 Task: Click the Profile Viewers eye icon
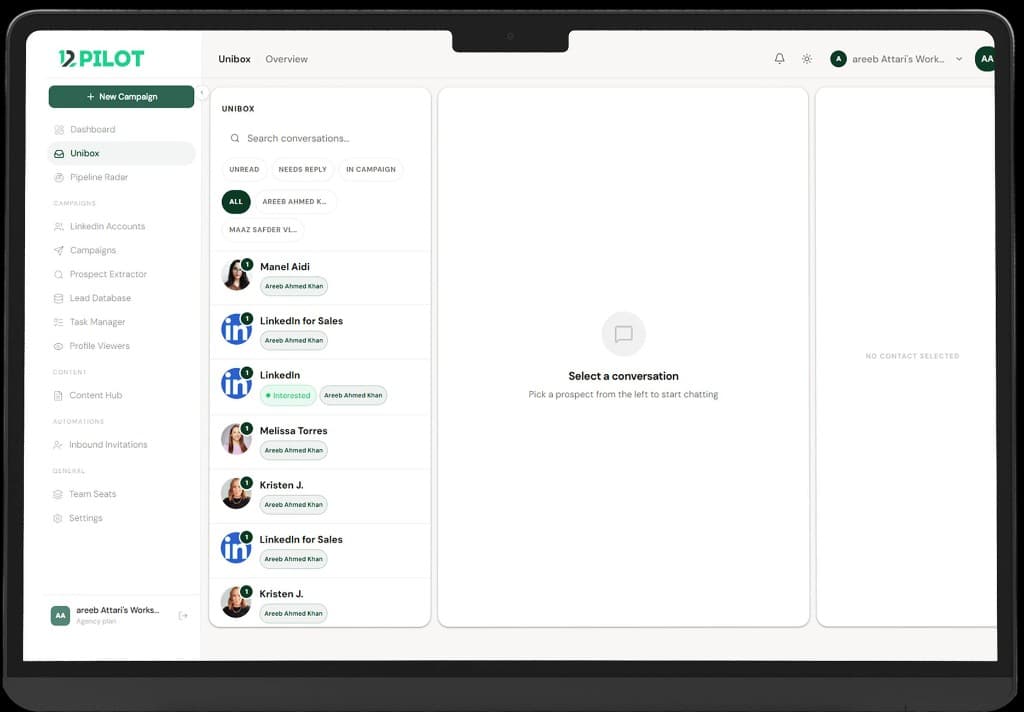point(59,346)
